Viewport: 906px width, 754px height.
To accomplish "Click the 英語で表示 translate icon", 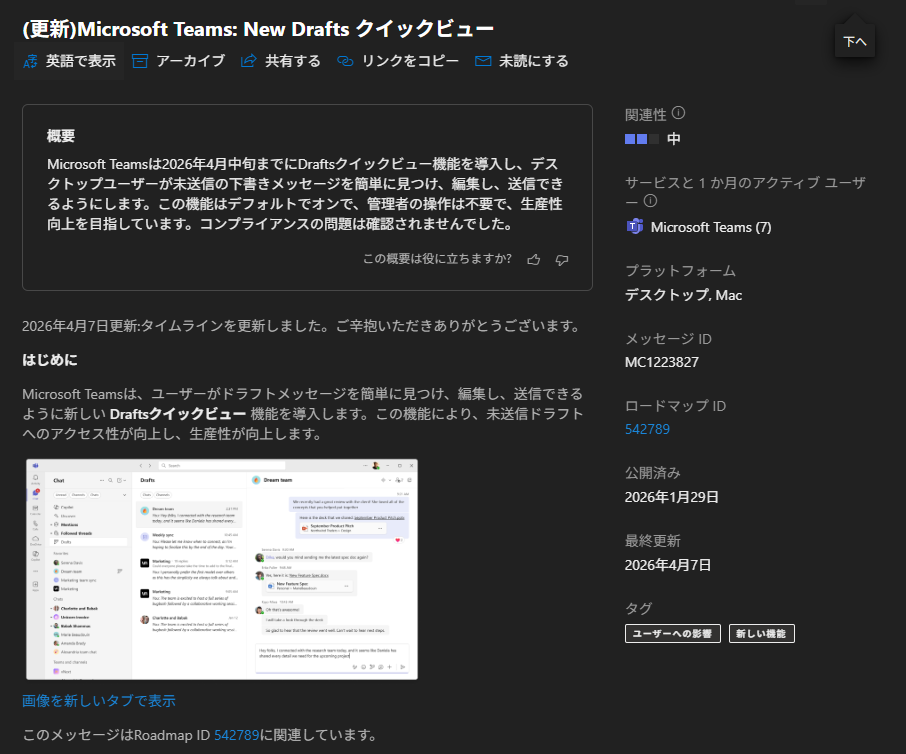I will click(31, 62).
